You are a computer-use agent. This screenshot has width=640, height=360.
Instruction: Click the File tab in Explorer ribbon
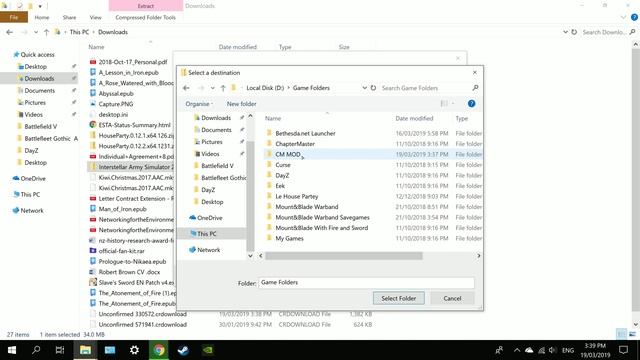point(14,17)
